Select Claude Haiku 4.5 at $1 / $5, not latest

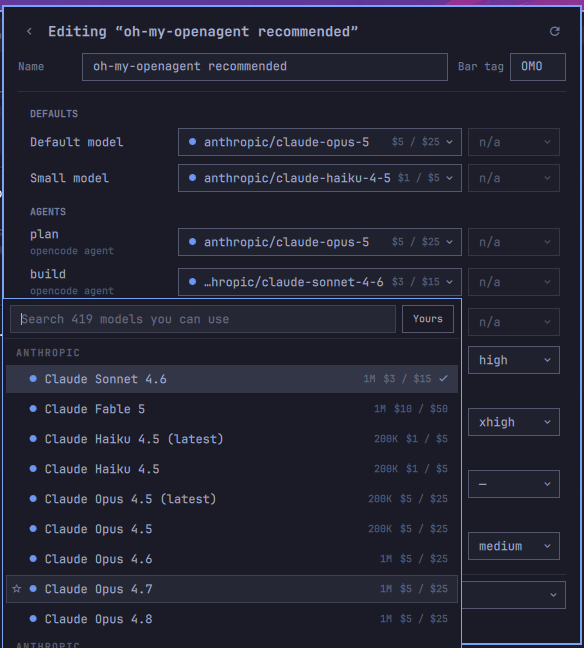(232, 469)
